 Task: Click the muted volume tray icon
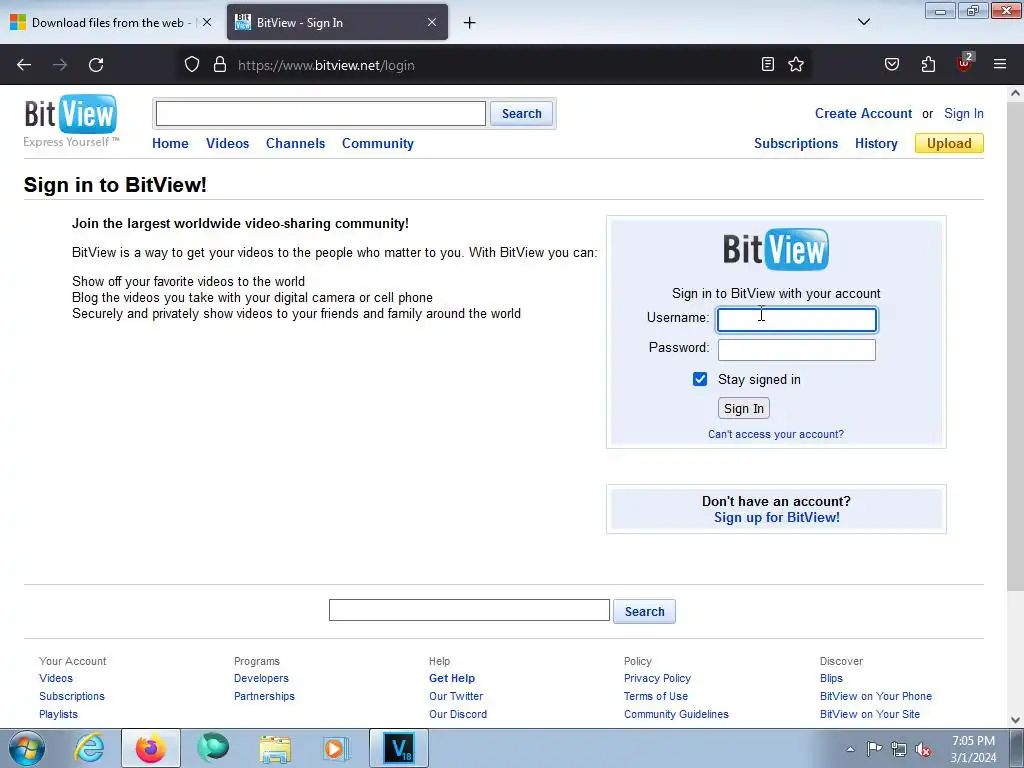[923, 750]
